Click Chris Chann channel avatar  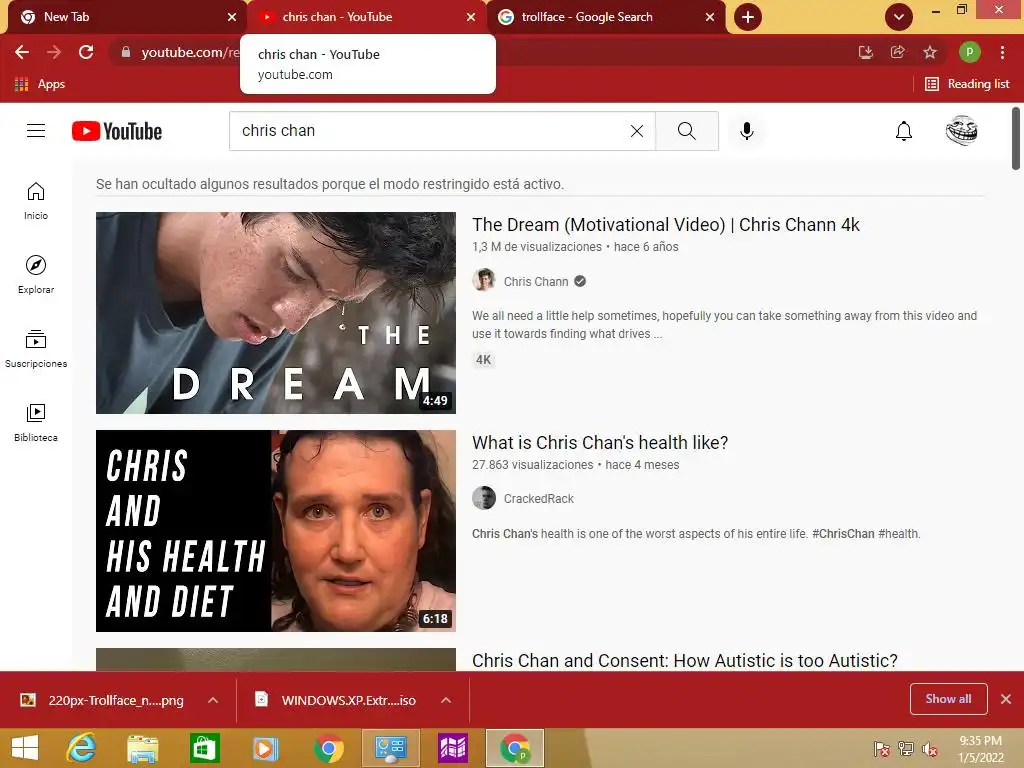pyautogui.click(x=484, y=281)
